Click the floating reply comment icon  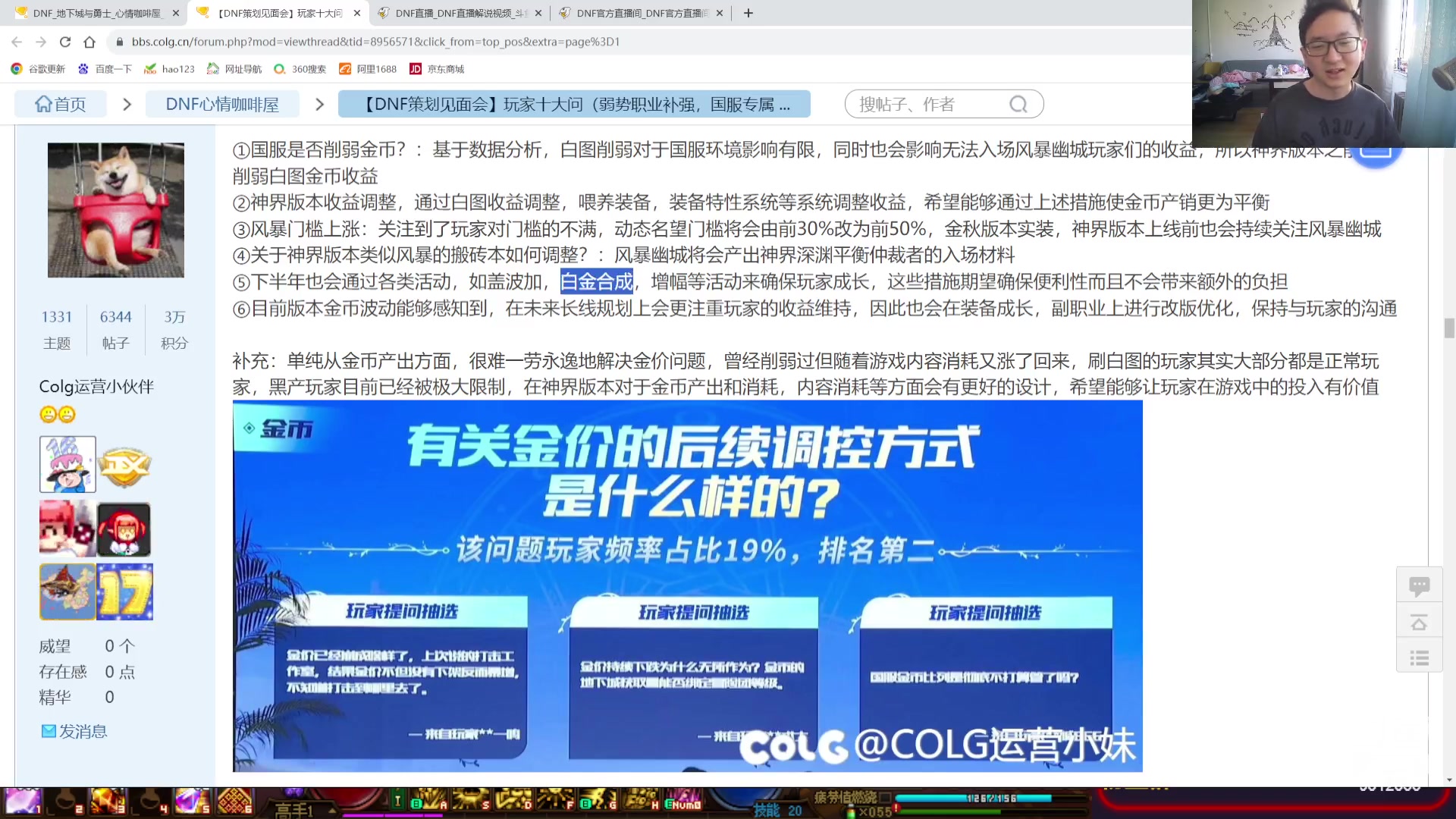[1419, 585]
